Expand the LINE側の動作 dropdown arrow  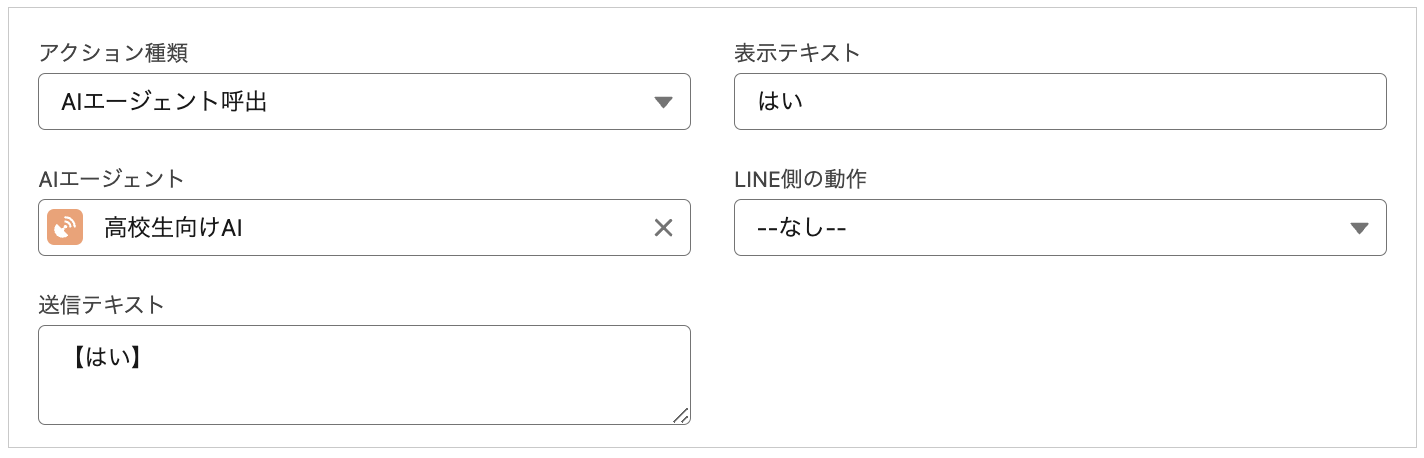coord(1358,228)
